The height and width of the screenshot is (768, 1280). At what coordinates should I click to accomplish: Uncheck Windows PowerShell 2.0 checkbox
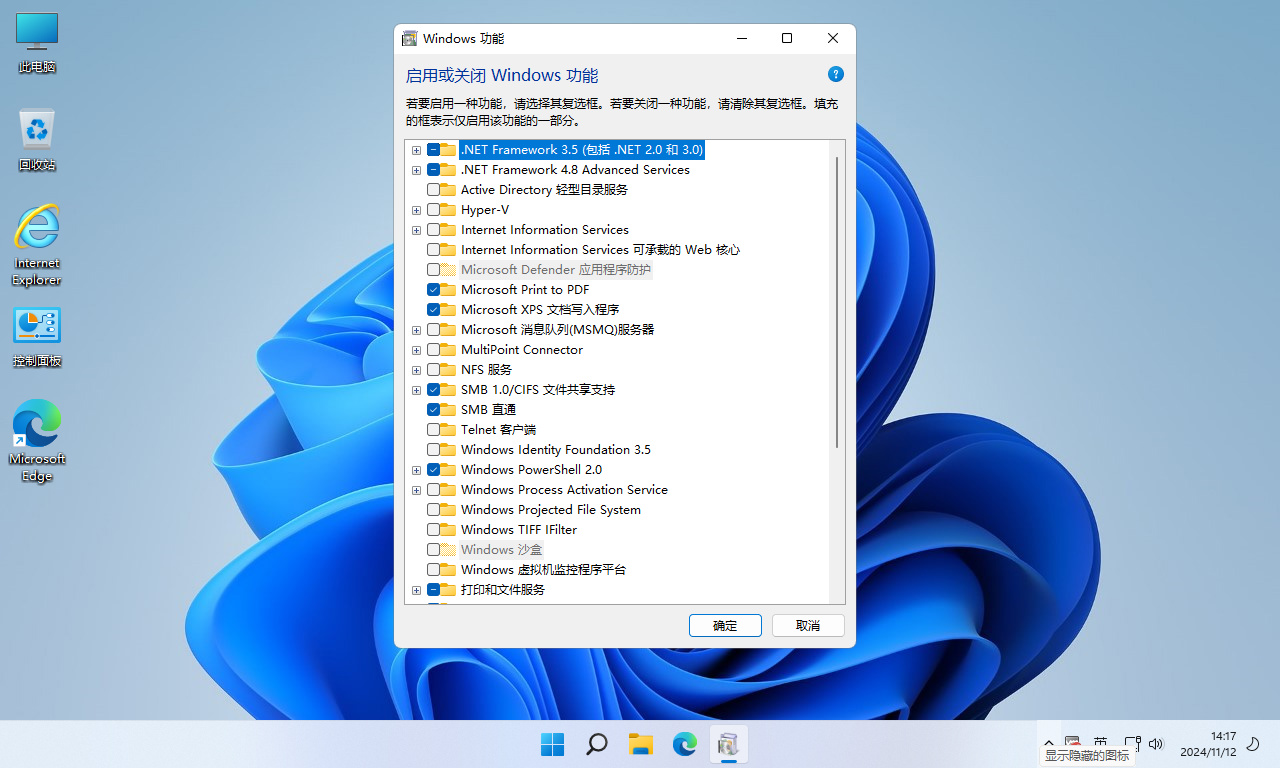tap(433, 470)
